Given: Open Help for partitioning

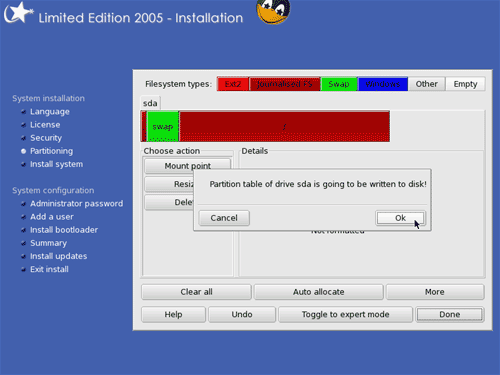Looking at the screenshot, I should click(173, 314).
